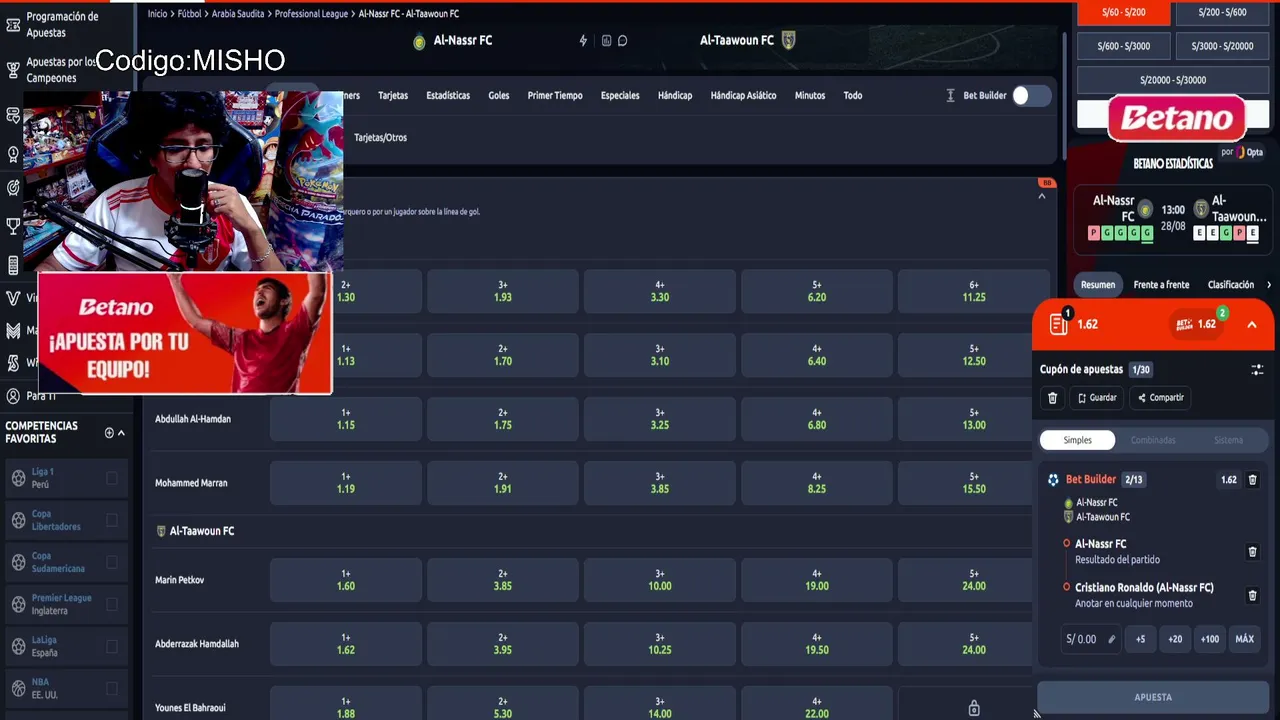The image size is (1280, 720).
Task: Go to Professional League breadcrumb link
Action: 311,14
